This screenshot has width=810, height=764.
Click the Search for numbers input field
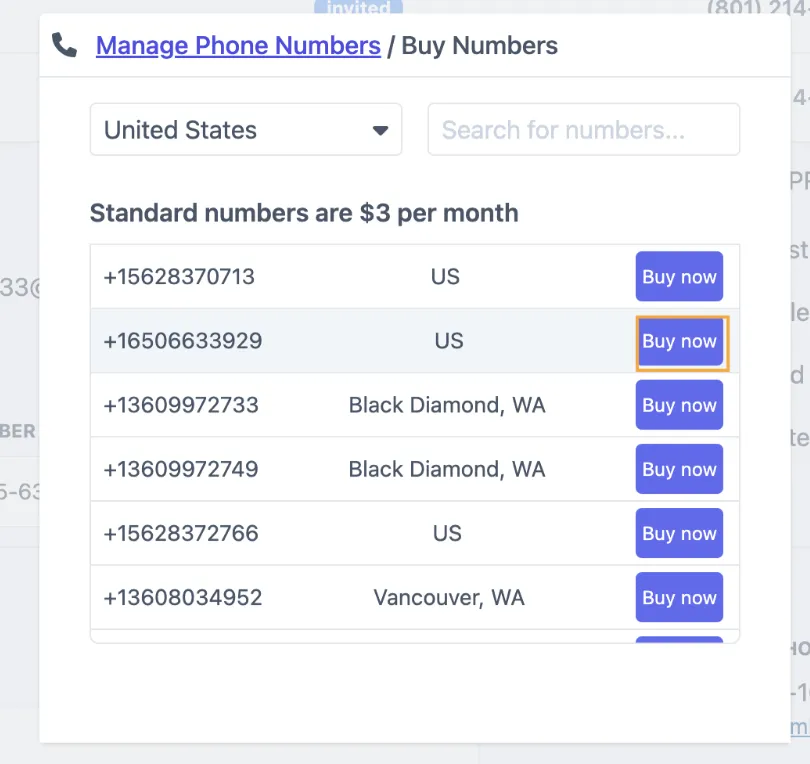(x=583, y=129)
